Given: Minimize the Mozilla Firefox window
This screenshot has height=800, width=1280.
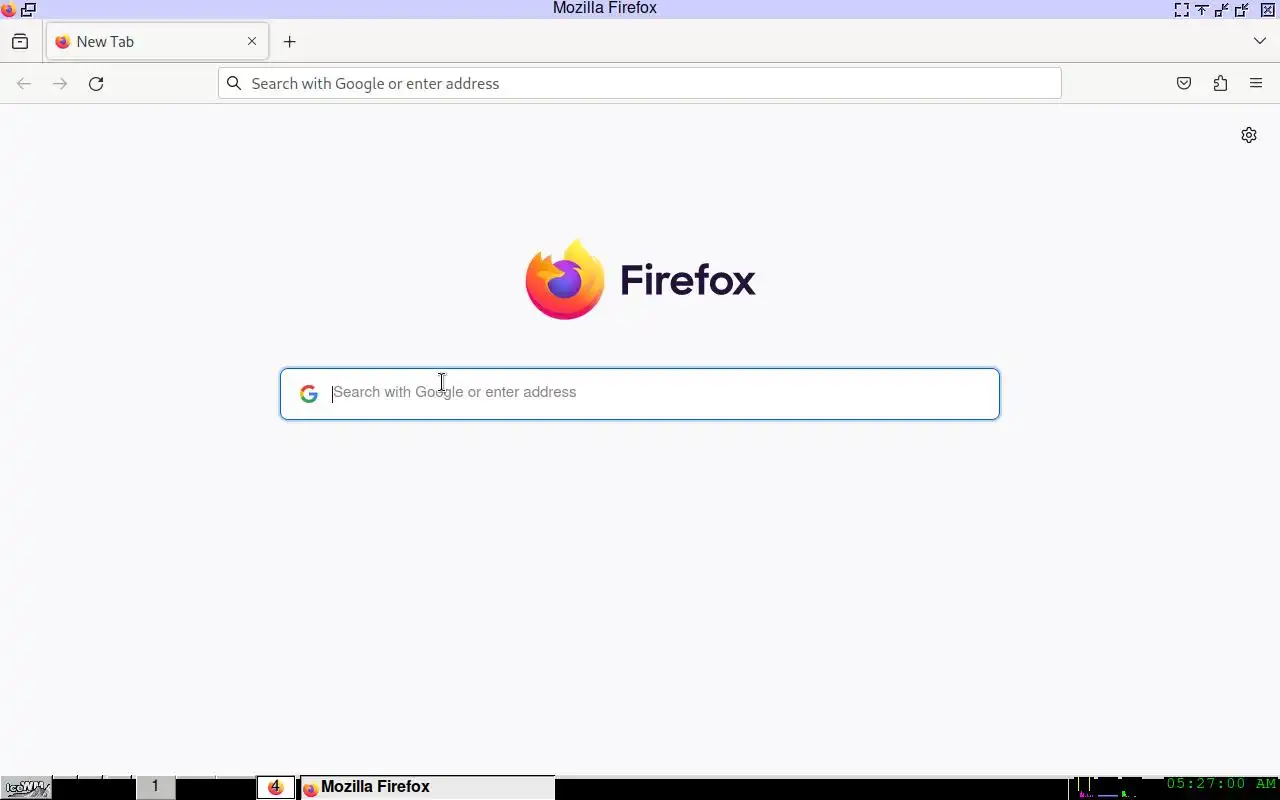Looking at the screenshot, I should [x=1222, y=9].
